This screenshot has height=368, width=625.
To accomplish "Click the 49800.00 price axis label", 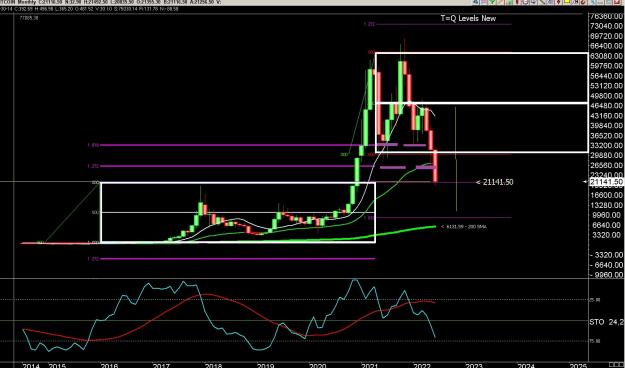I will point(606,96).
